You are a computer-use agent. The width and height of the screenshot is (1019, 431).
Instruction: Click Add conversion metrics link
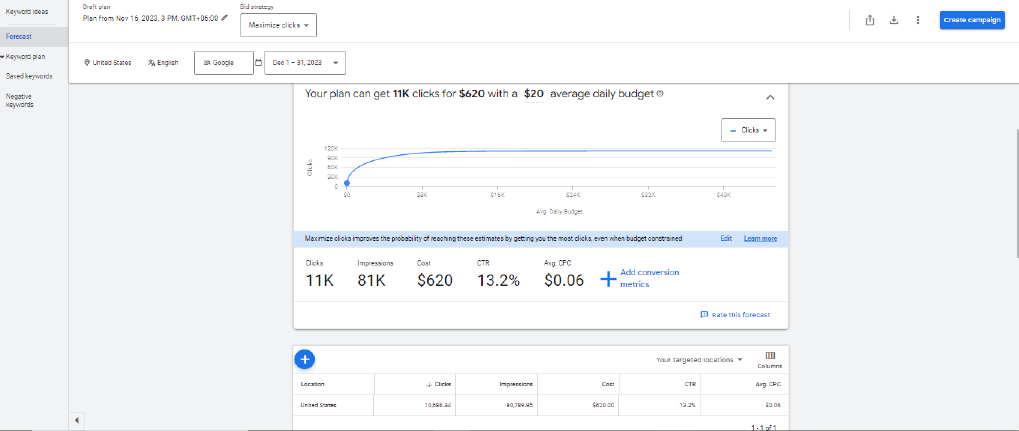[649, 278]
